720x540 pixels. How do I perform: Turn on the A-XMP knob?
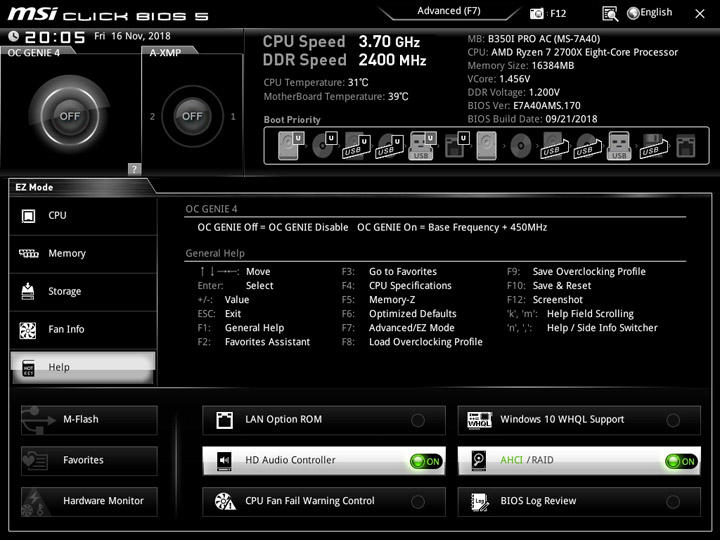(x=192, y=116)
